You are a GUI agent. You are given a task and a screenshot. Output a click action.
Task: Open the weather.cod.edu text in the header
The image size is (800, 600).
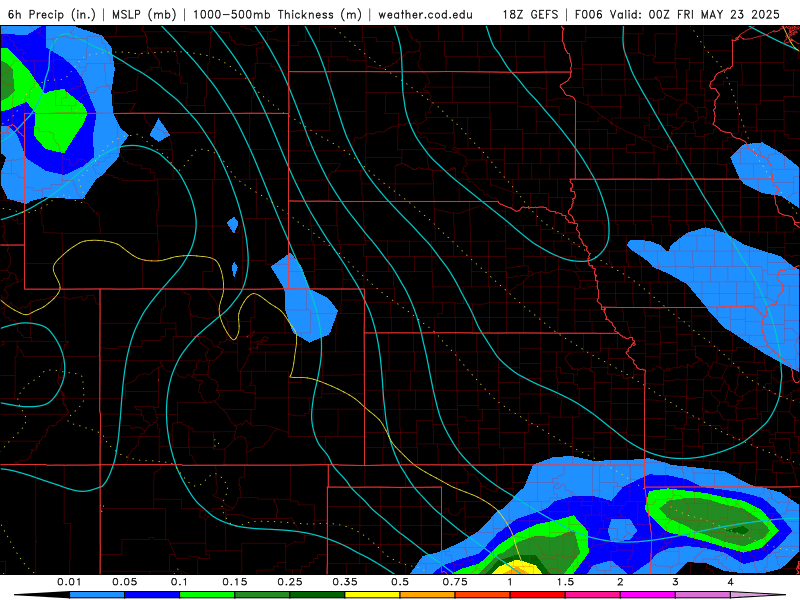pyautogui.click(x=425, y=15)
